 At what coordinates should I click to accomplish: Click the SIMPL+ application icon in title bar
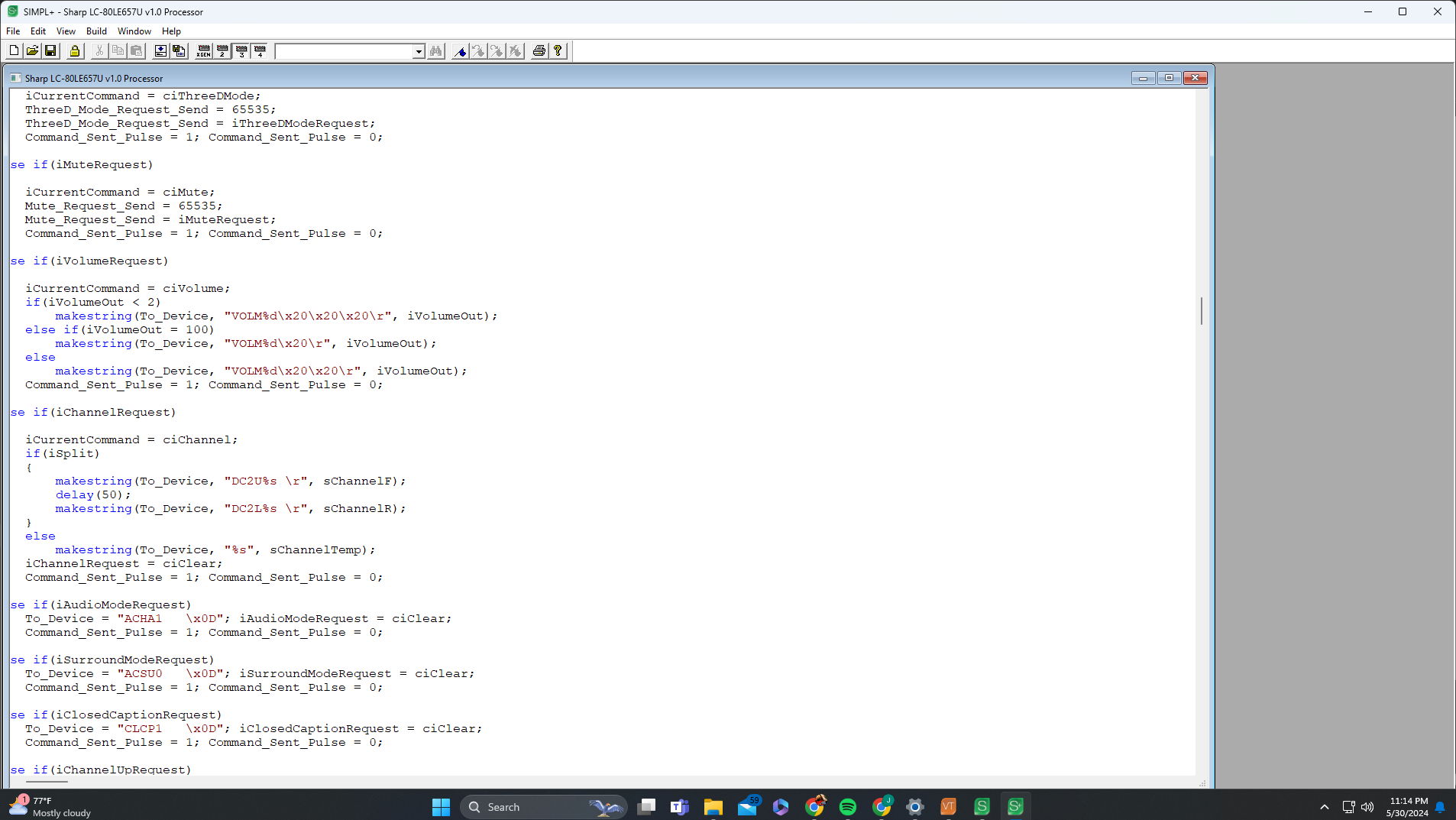pos(12,11)
